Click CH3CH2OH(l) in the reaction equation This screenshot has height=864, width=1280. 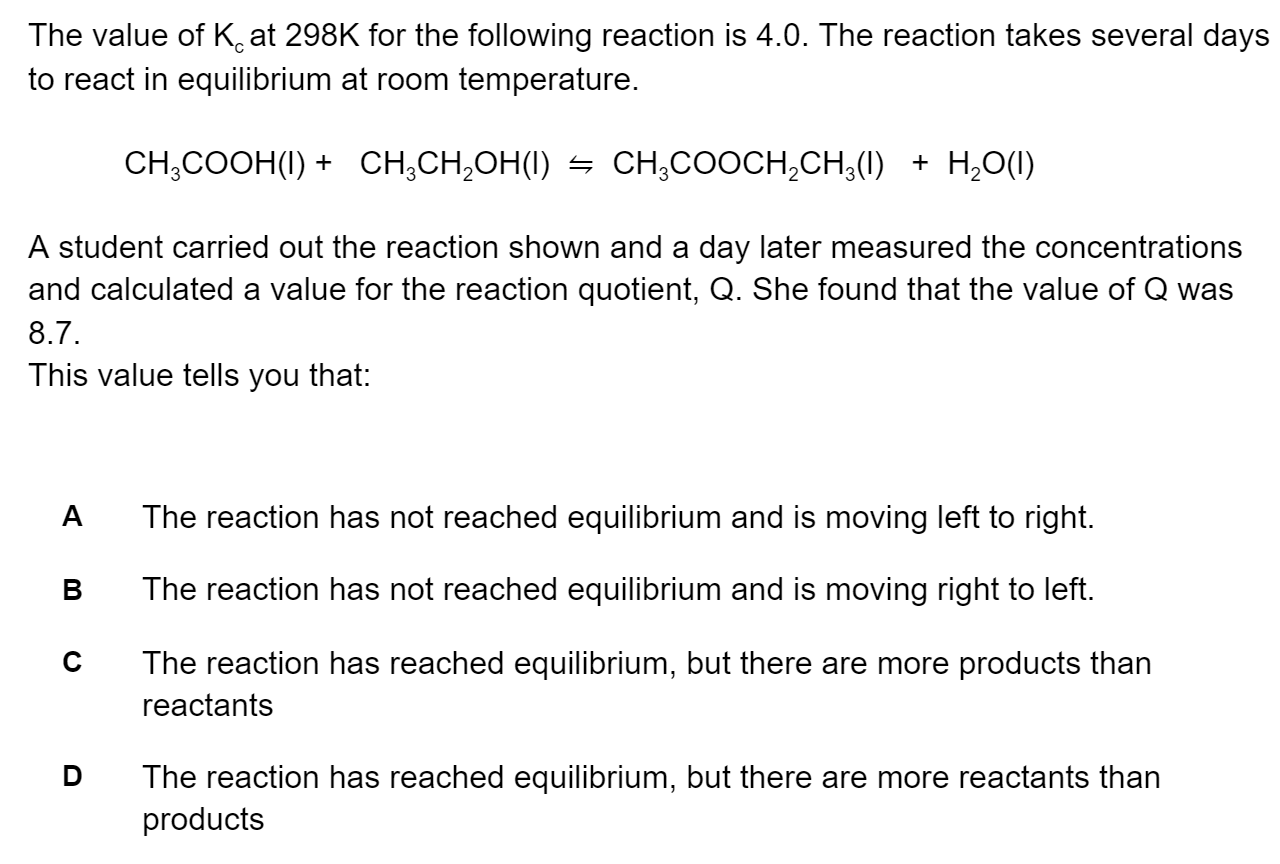tap(456, 163)
